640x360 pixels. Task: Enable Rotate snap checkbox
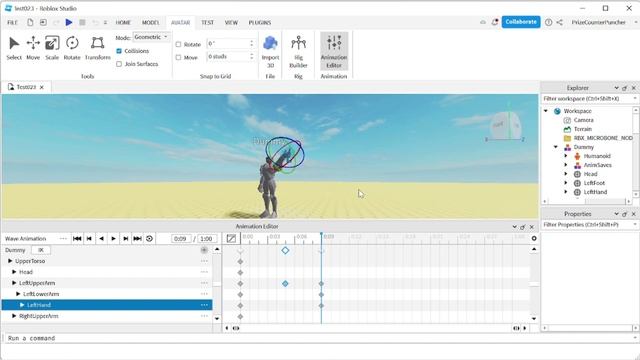[x=178, y=44]
